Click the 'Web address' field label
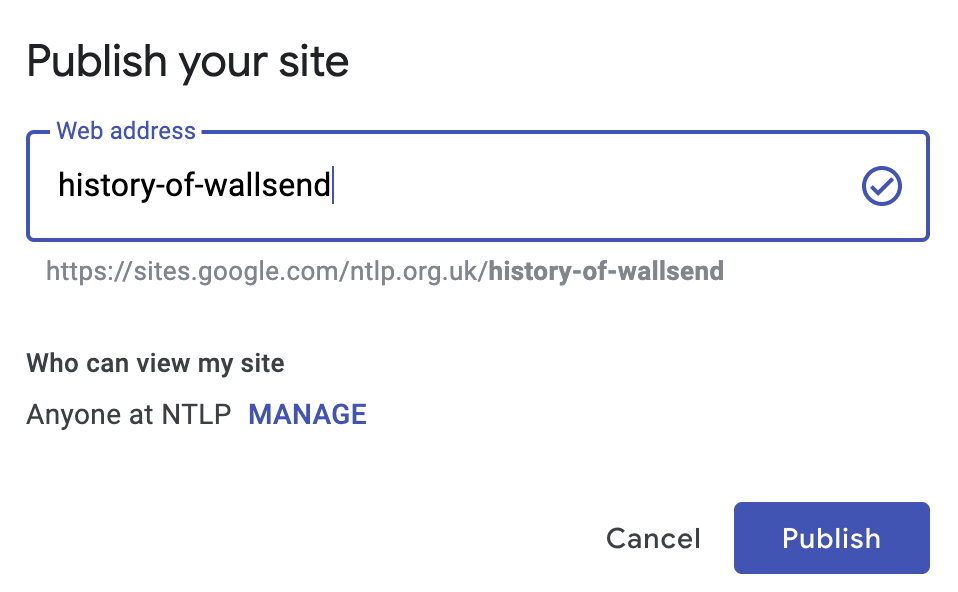 point(126,131)
